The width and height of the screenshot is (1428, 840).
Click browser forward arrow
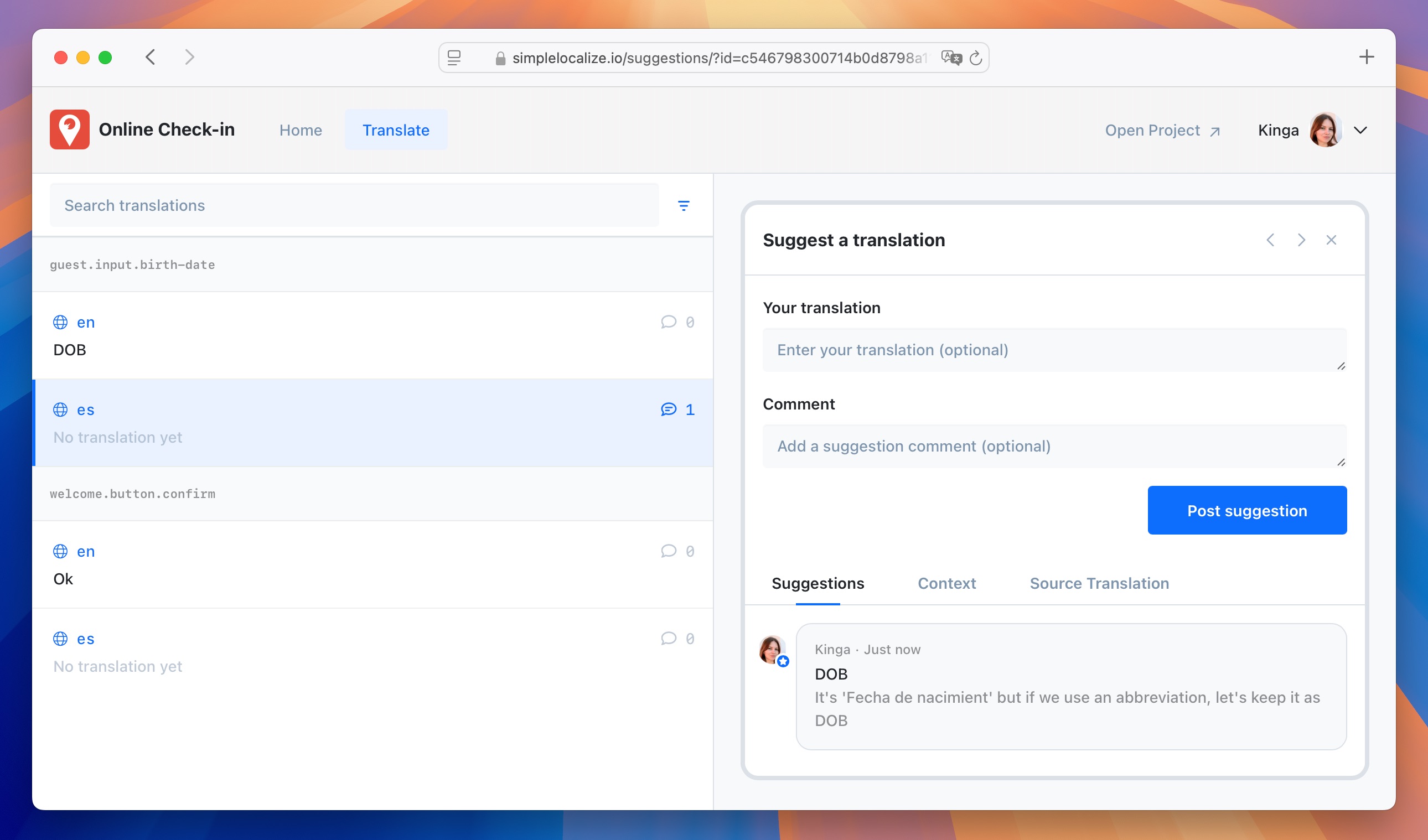pos(189,57)
